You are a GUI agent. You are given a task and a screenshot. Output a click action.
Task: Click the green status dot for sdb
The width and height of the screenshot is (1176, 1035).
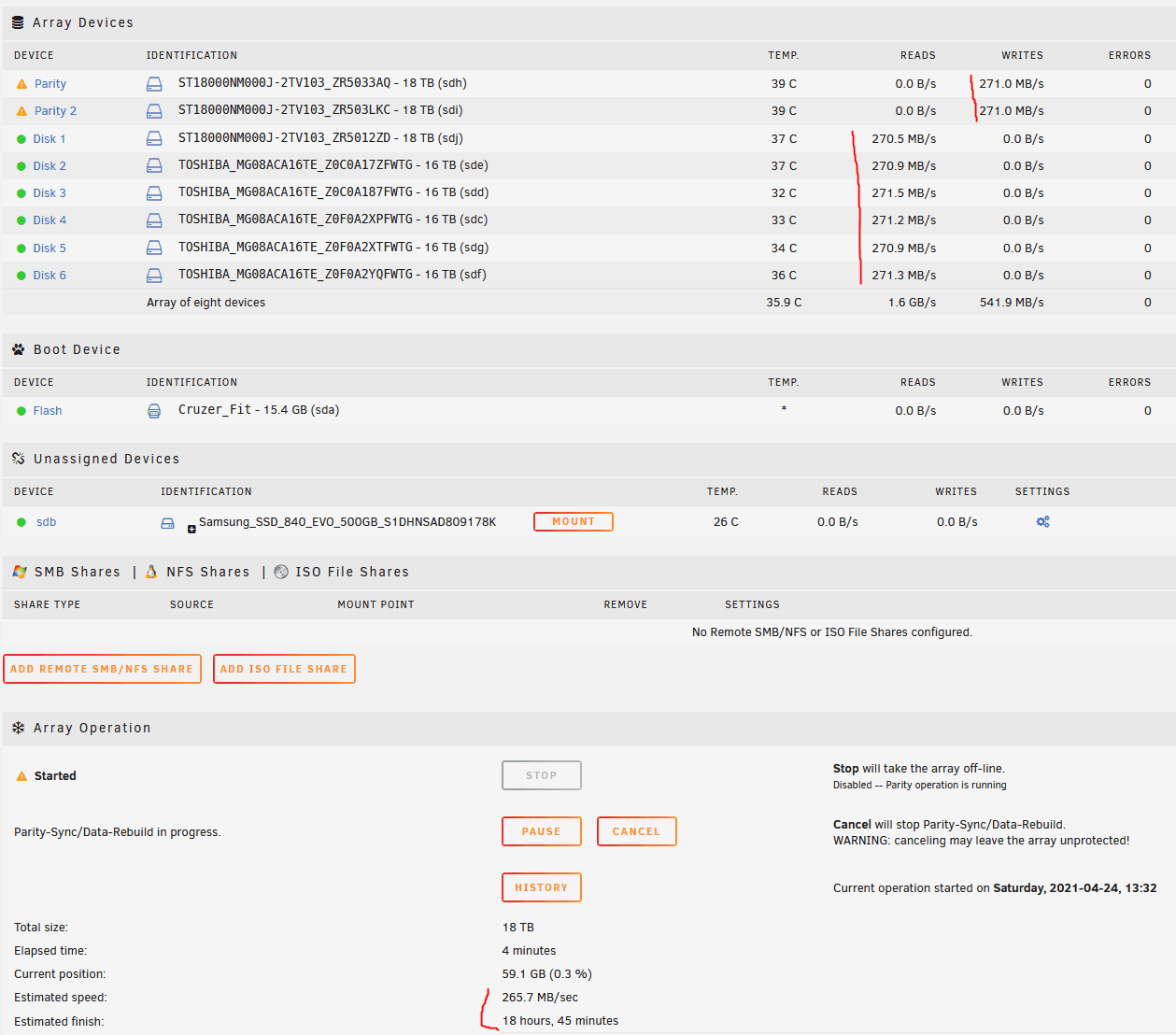pyautogui.click(x=21, y=522)
